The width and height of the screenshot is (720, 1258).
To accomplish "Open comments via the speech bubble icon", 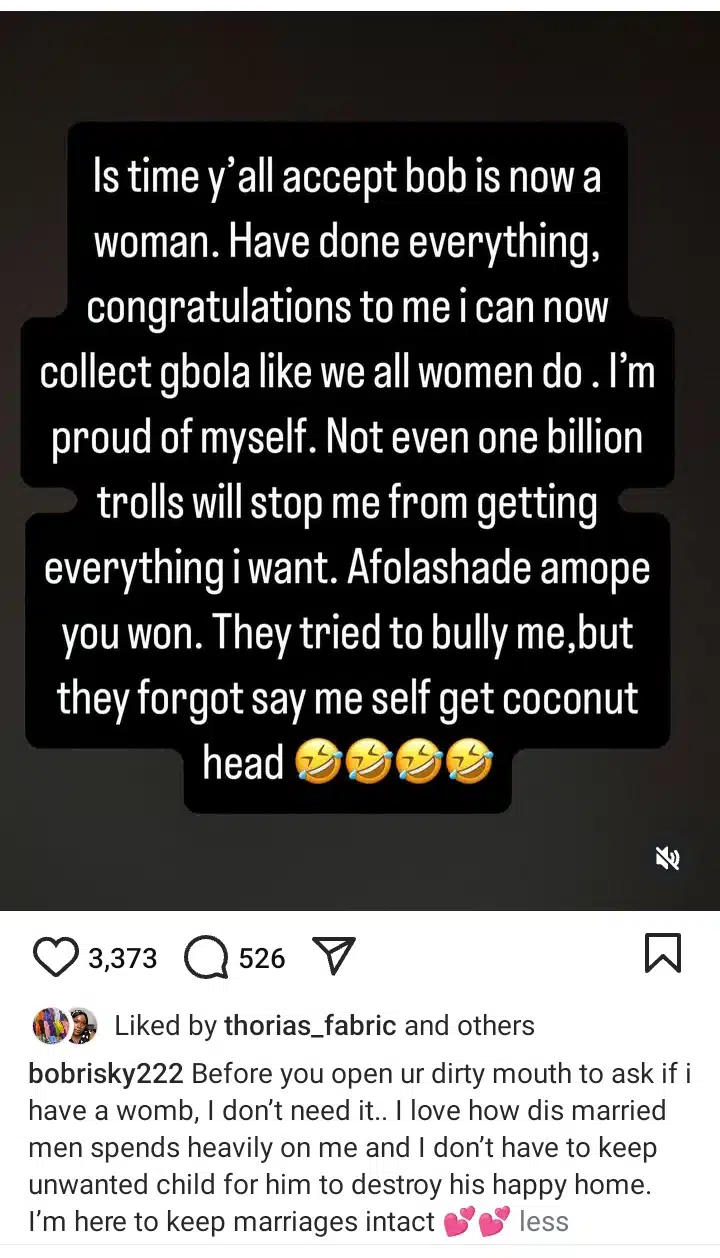I will pyautogui.click(x=206, y=958).
